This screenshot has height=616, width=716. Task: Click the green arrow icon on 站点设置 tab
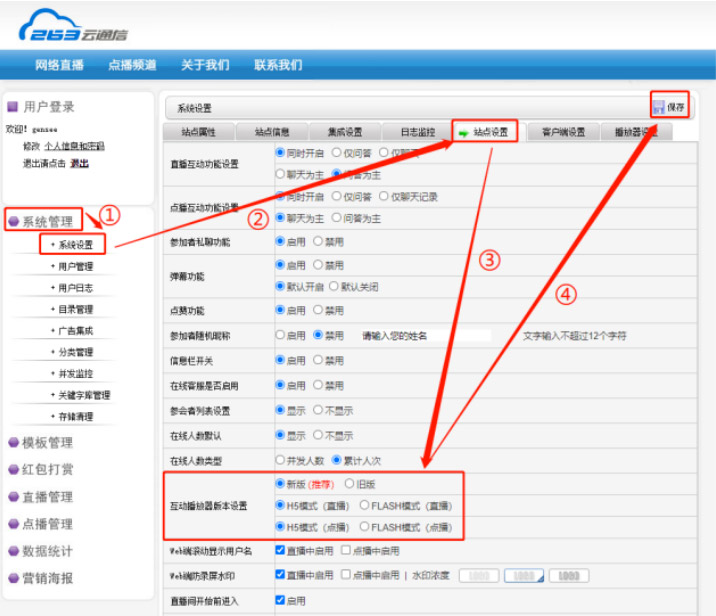[x=463, y=132]
